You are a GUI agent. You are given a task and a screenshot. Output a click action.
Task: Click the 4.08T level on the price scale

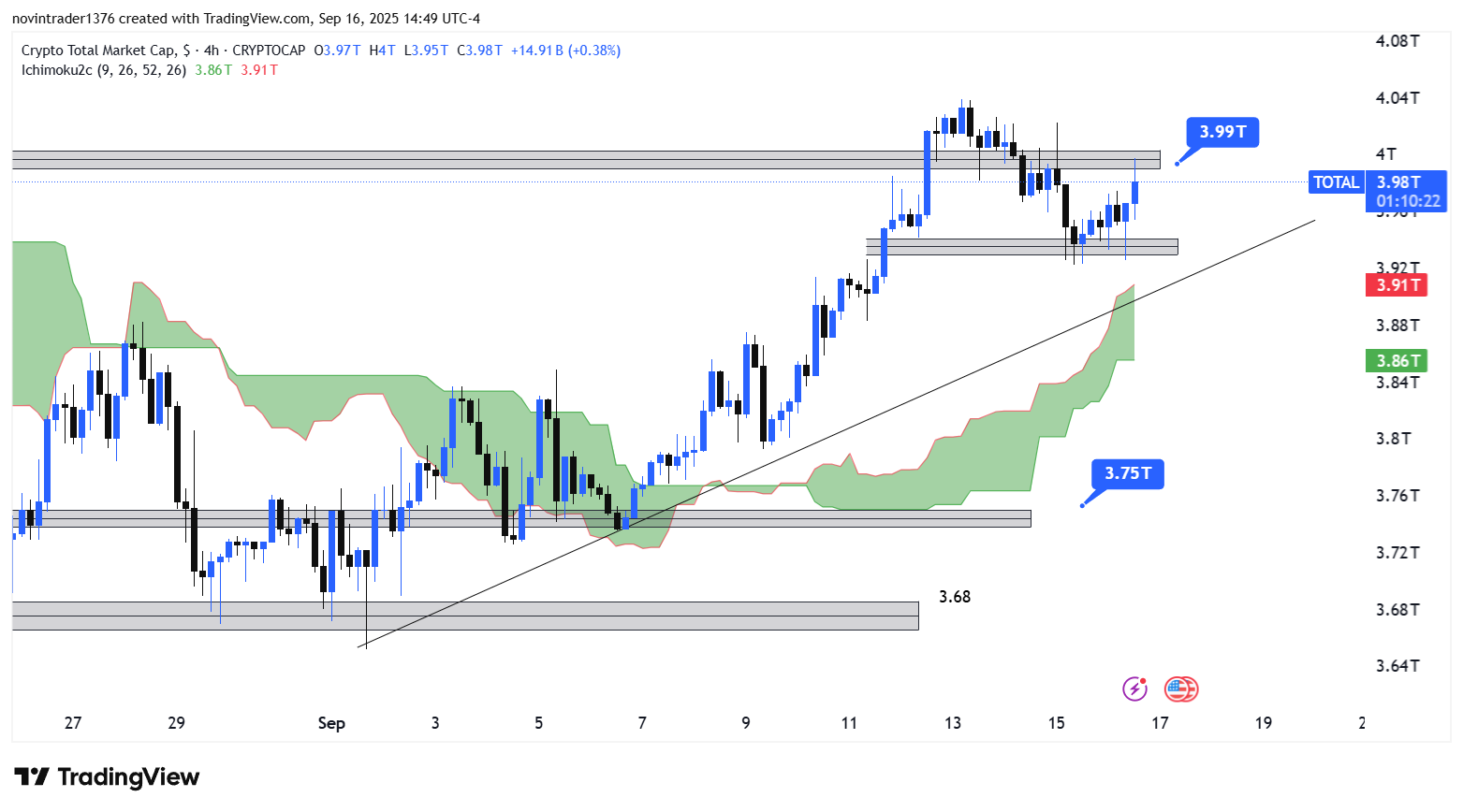point(1397,41)
